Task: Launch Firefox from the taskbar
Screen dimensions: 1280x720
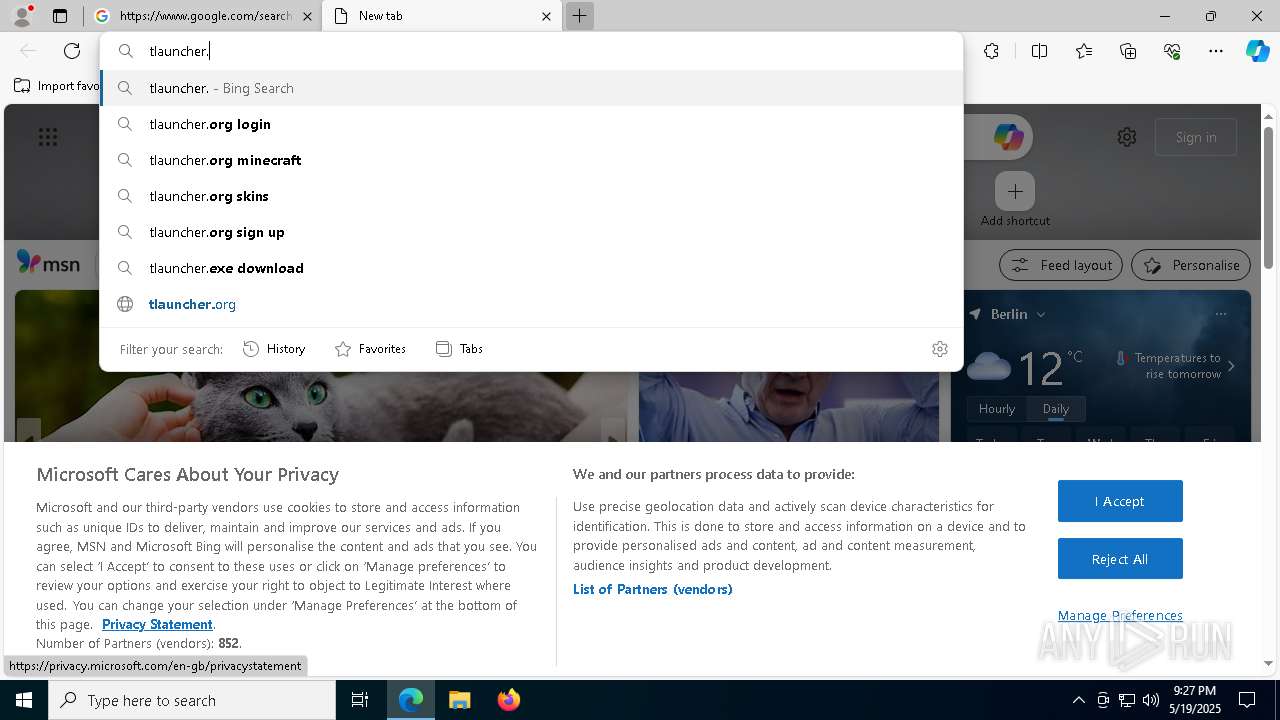Action: tap(509, 700)
